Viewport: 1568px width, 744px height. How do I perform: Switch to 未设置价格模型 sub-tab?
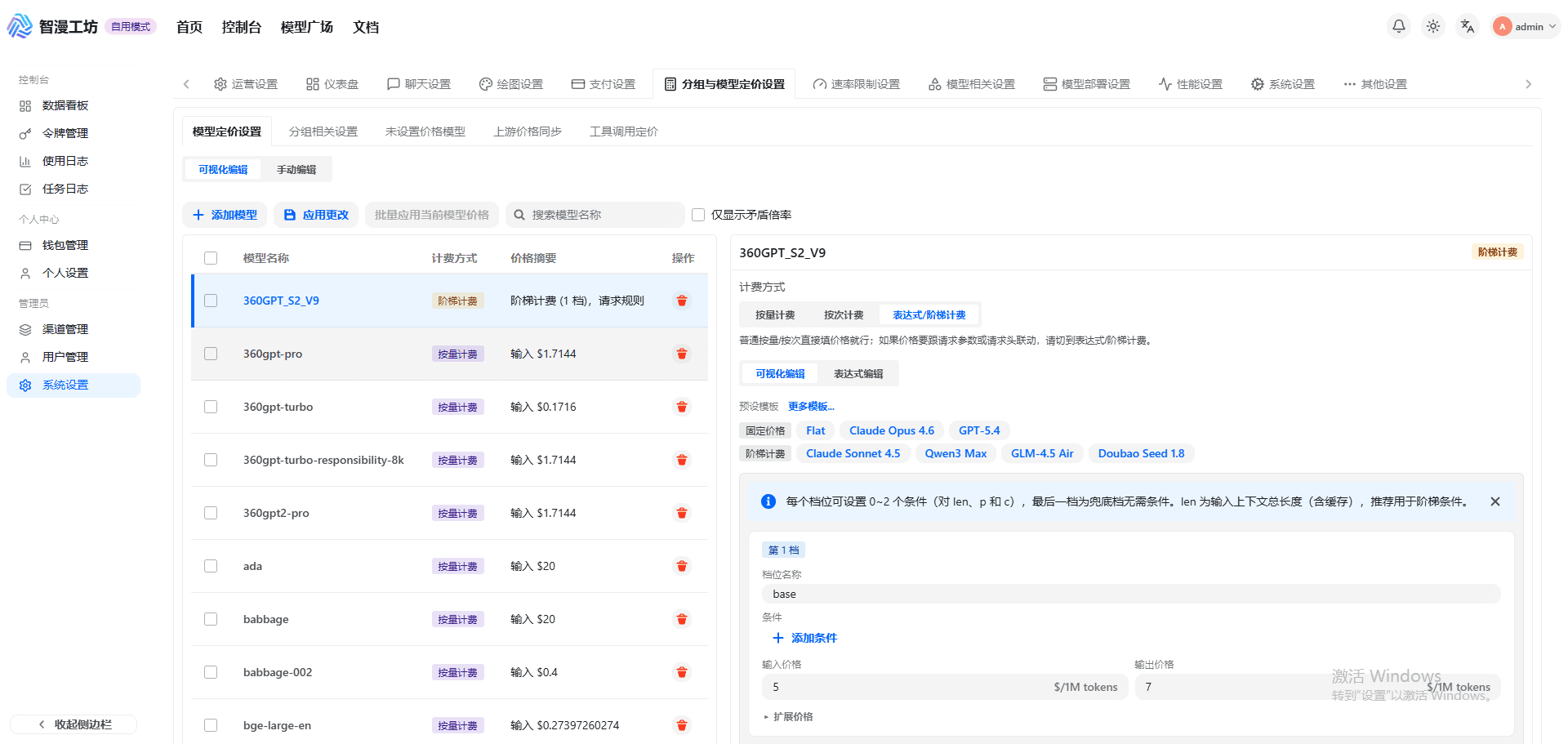coord(425,131)
